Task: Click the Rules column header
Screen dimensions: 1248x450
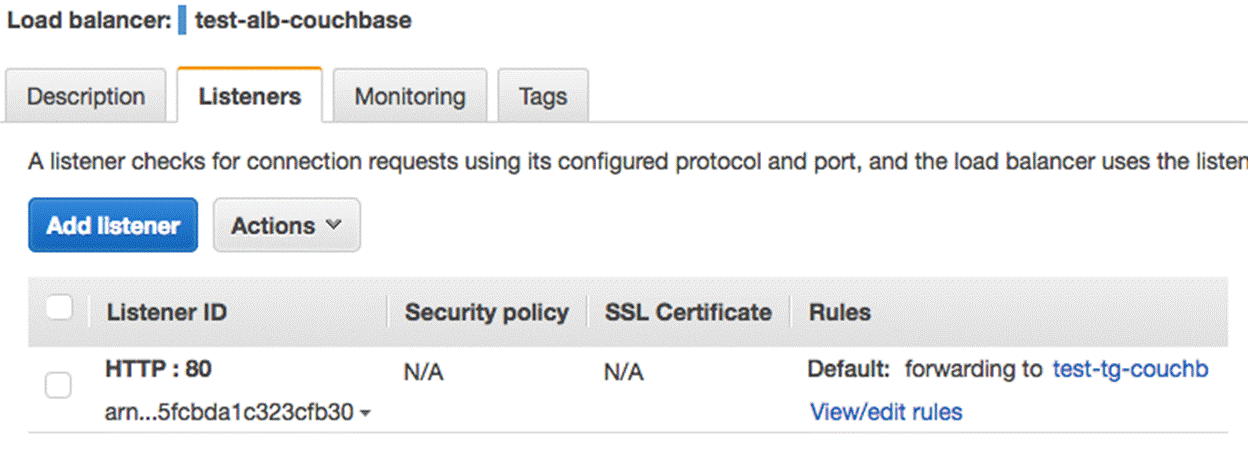Action: click(839, 312)
